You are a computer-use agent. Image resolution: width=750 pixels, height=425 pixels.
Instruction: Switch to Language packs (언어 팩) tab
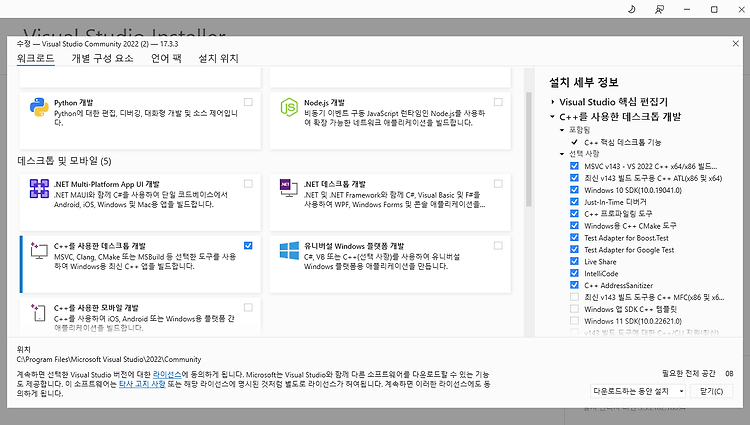click(x=166, y=58)
